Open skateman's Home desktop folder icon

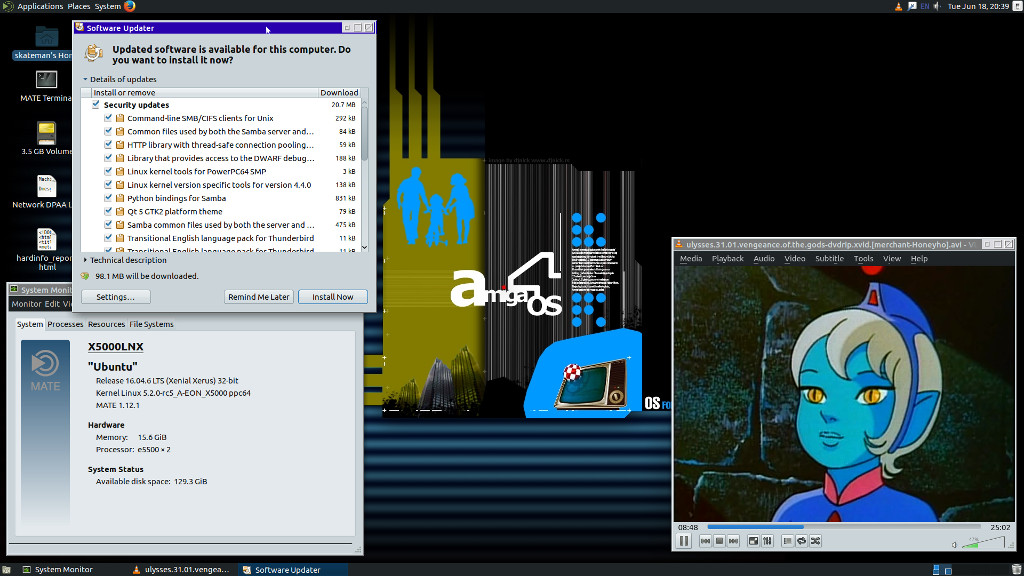[x=46, y=43]
